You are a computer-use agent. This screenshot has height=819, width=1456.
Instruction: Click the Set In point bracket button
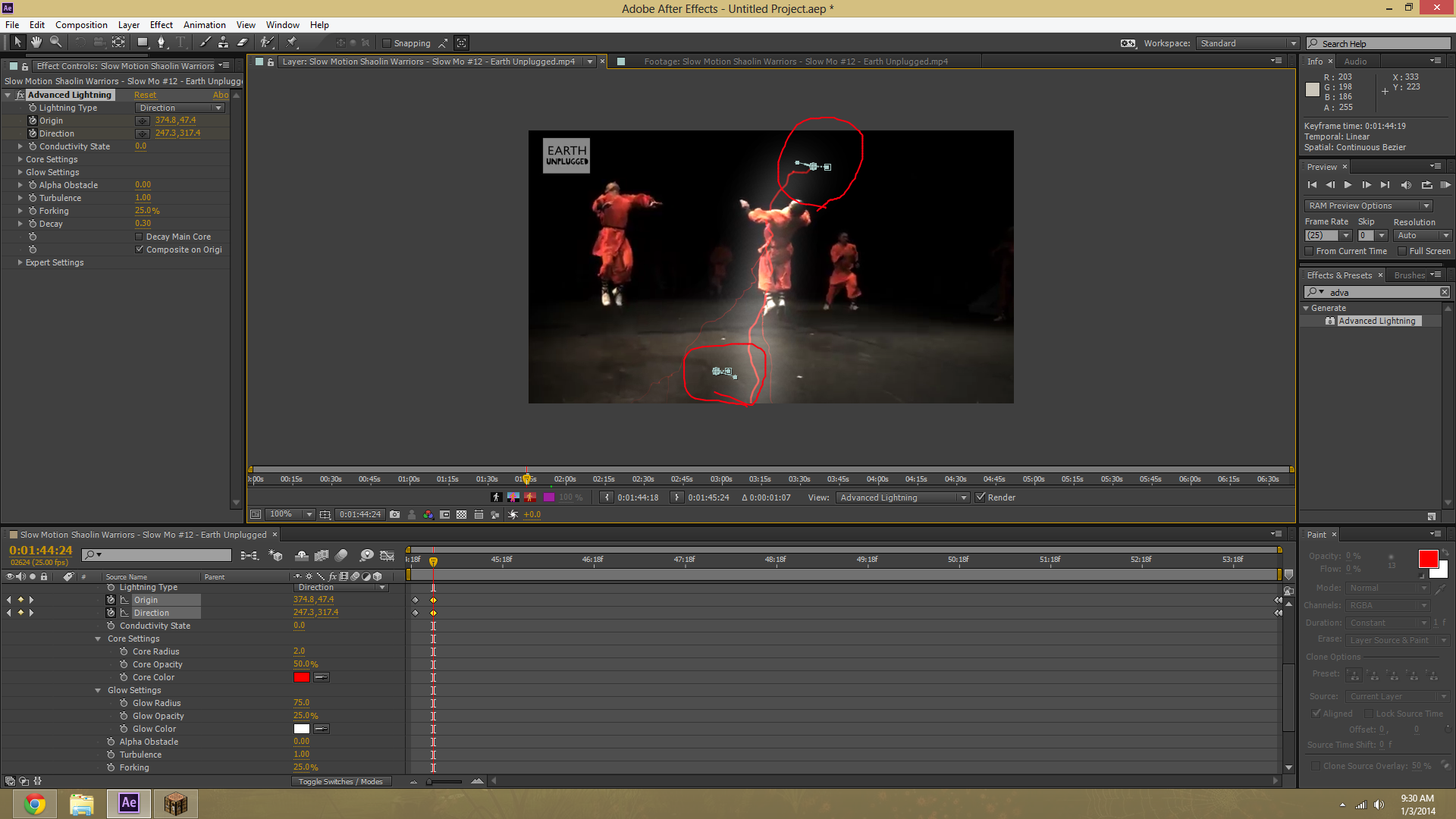click(x=606, y=497)
